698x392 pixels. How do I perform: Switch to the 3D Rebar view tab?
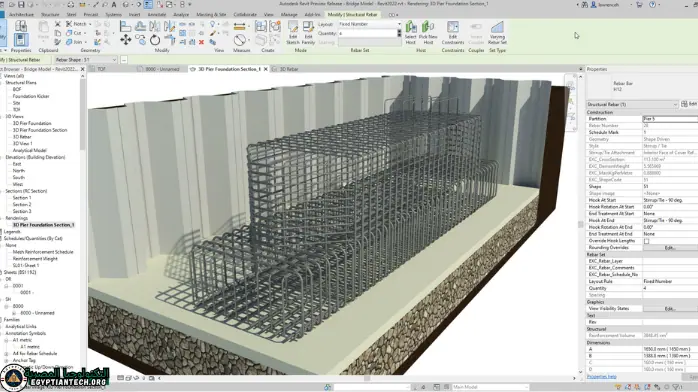(289, 69)
